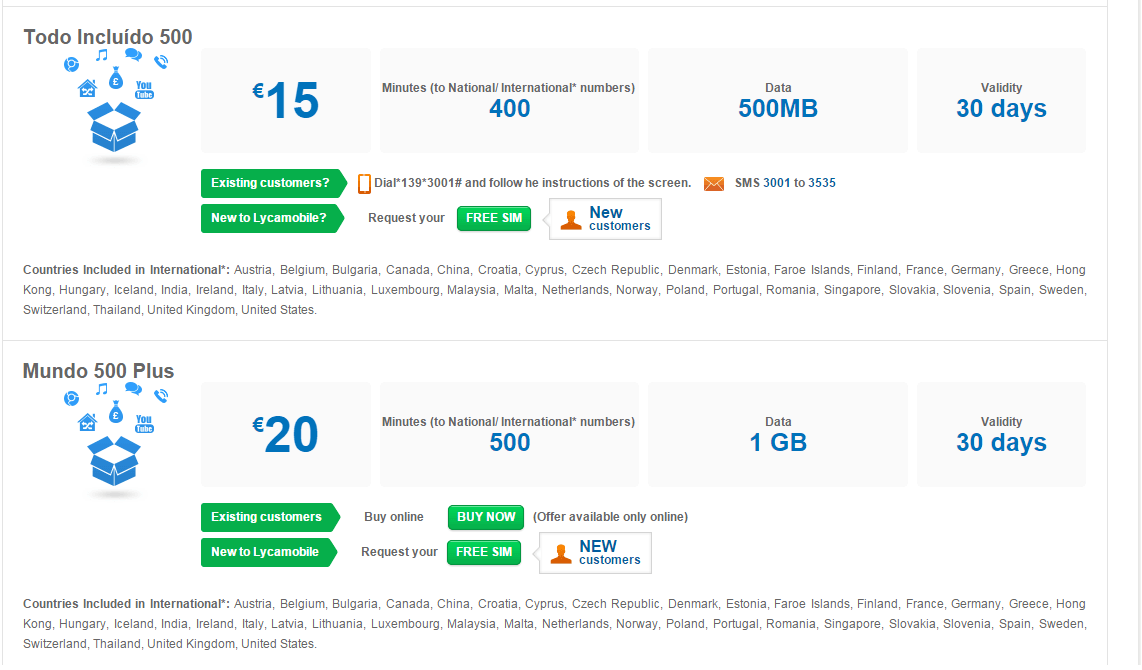This screenshot has height=670, width=1142.
Task: Select the New to Lycamobile? green label
Action: pos(272,218)
